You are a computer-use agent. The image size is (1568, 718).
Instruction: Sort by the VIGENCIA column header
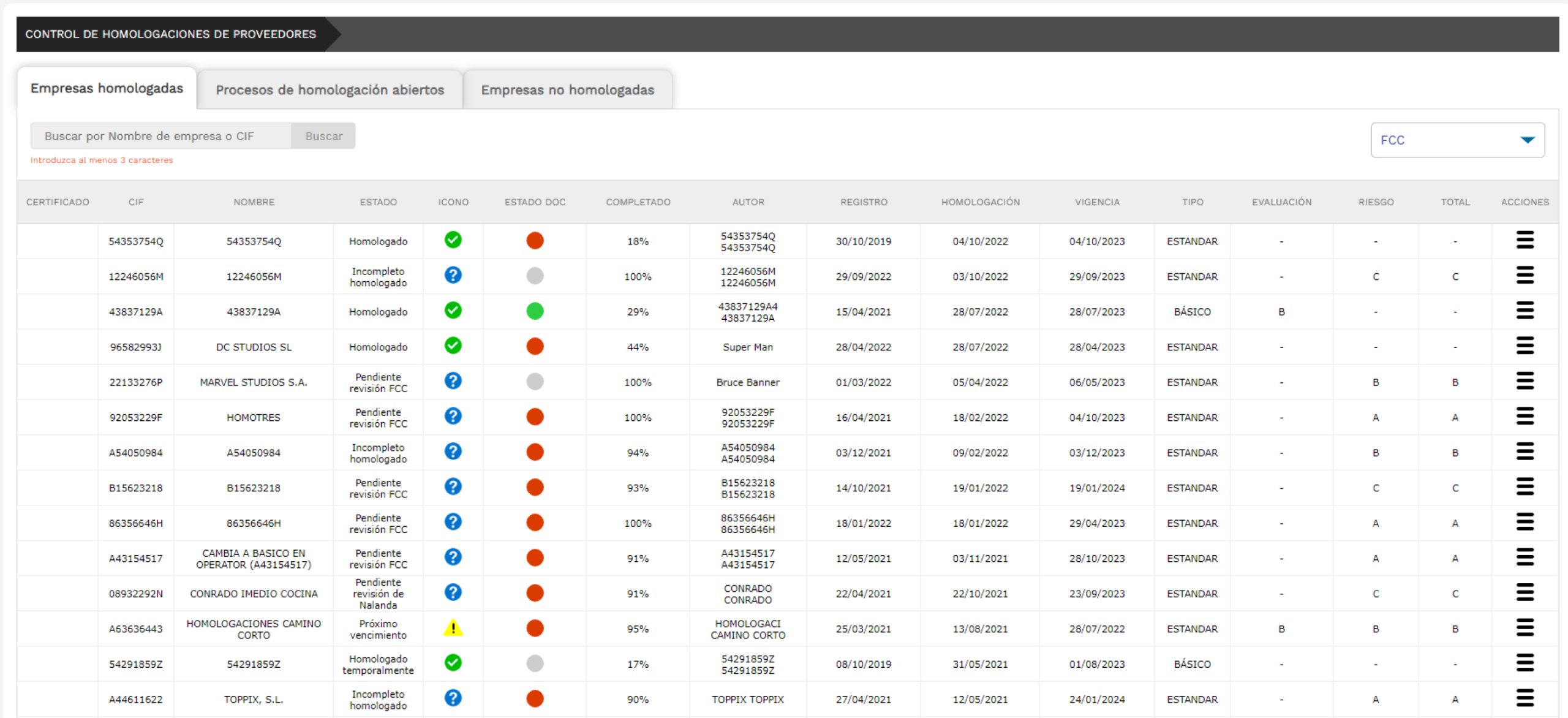pyautogui.click(x=1096, y=202)
